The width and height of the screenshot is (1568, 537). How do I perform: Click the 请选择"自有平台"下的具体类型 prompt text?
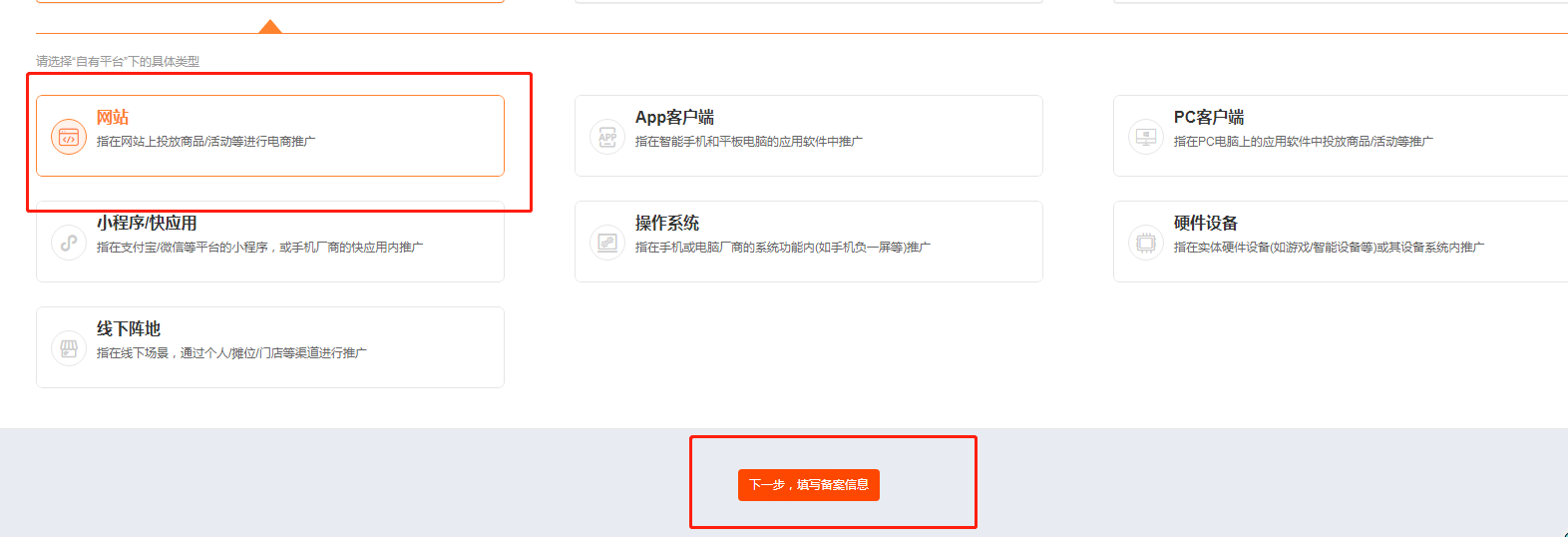point(118,62)
